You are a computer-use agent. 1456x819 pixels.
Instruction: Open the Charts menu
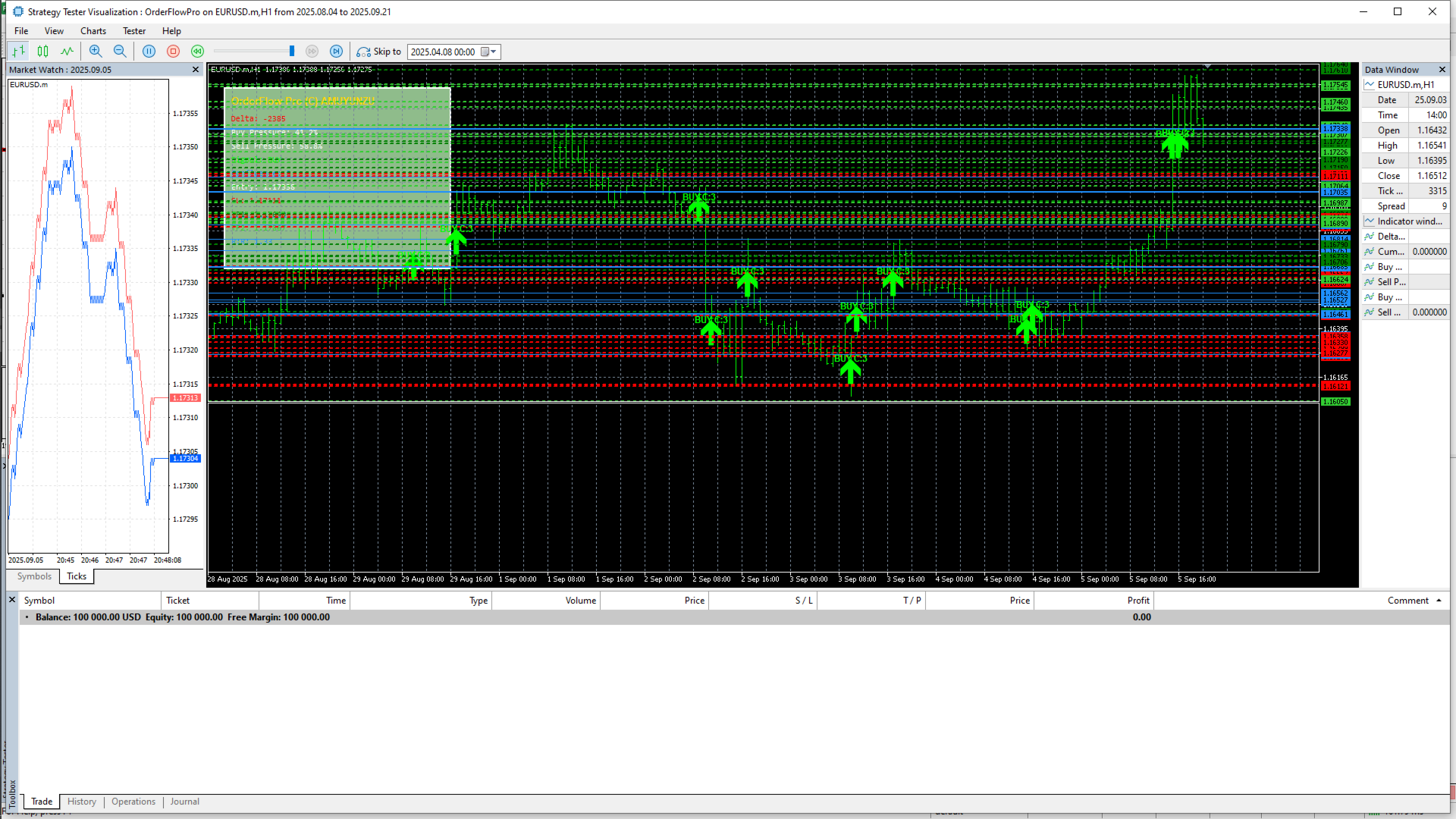93,31
